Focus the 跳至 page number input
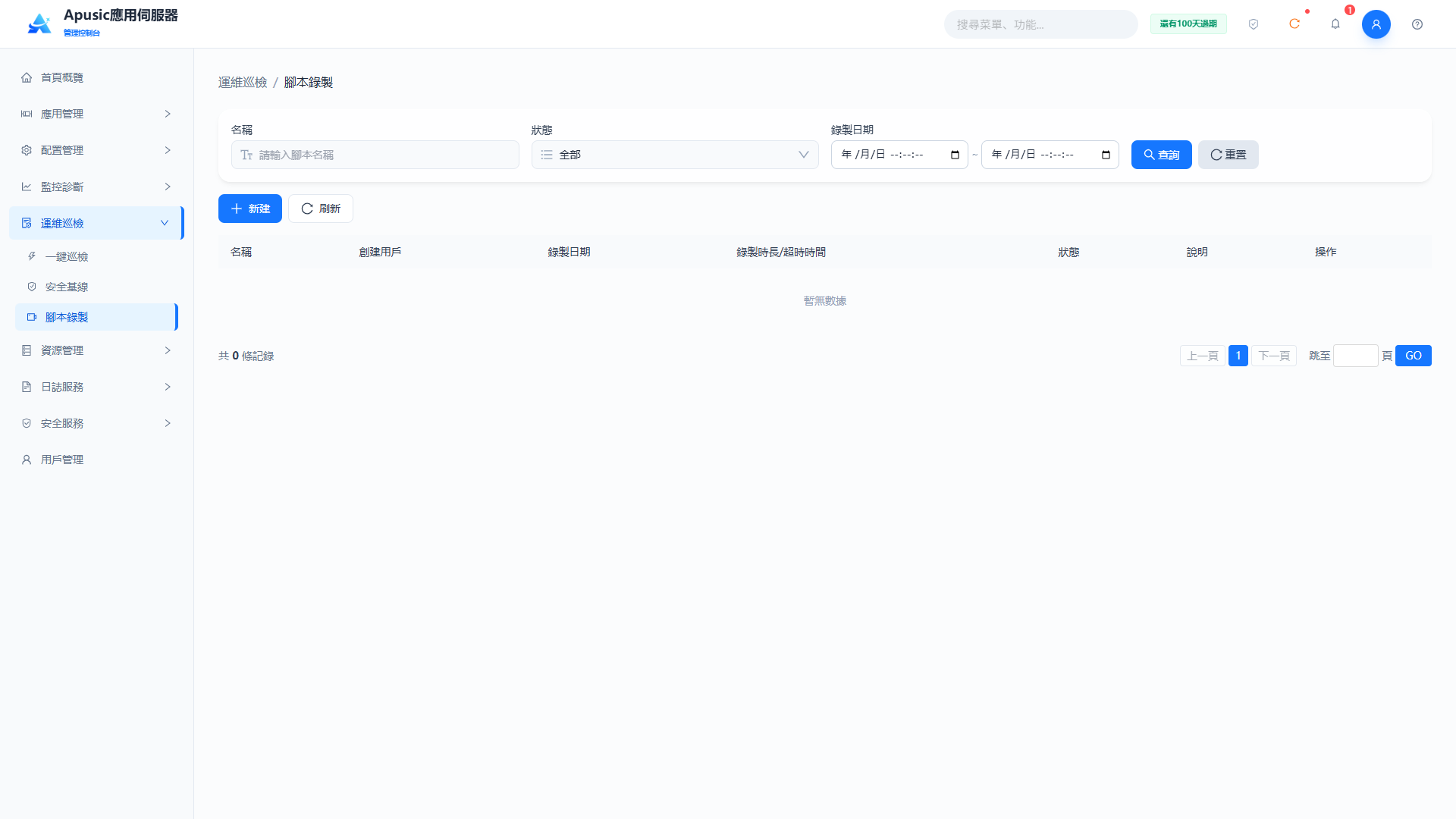This screenshot has width=1456, height=819. click(x=1355, y=356)
